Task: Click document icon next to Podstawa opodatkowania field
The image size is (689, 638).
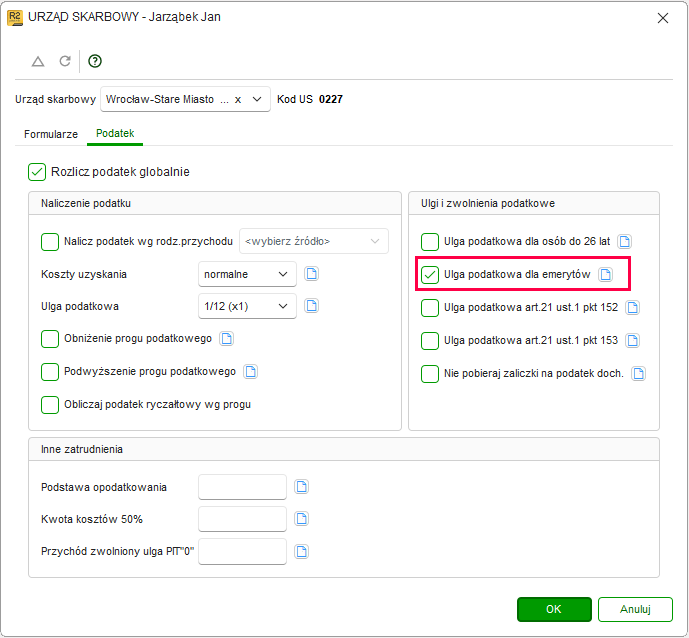Action: click(x=301, y=486)
